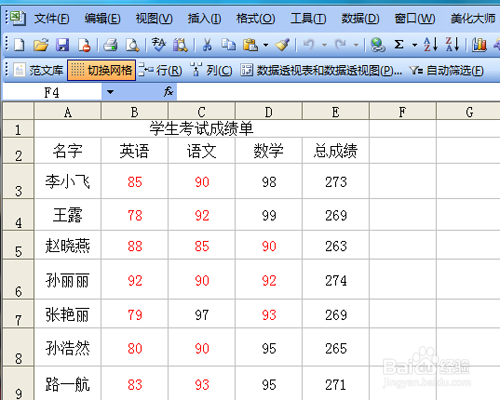
Task: Select the 总成绩 header cell
Action: 336,151
